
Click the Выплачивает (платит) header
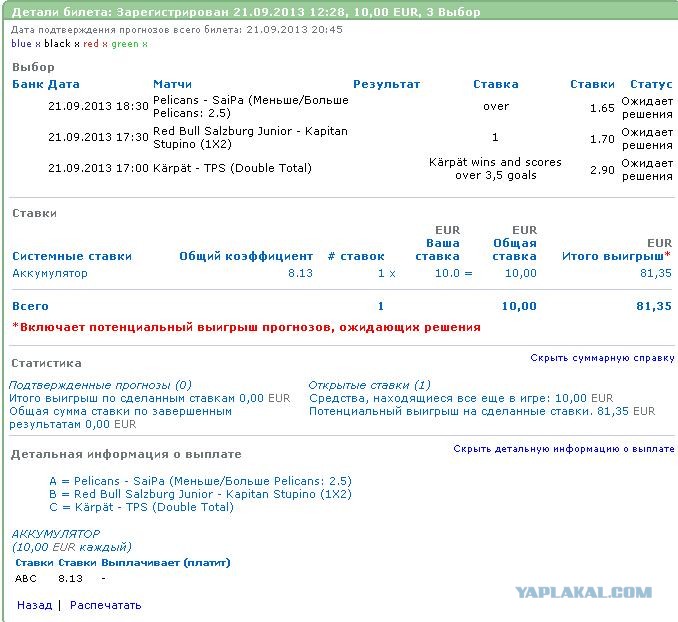pyautogui.click(x=166, y=563)
